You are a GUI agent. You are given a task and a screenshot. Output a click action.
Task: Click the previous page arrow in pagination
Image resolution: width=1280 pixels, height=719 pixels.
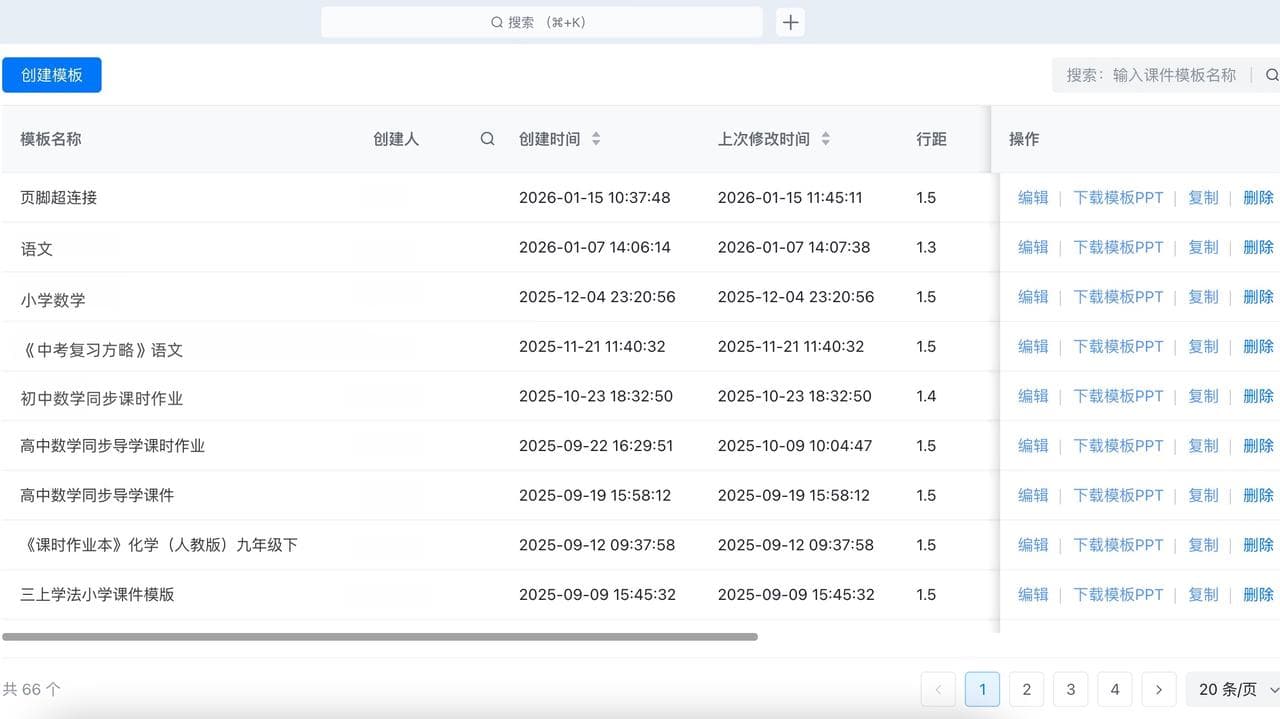[x=938, y=689]
